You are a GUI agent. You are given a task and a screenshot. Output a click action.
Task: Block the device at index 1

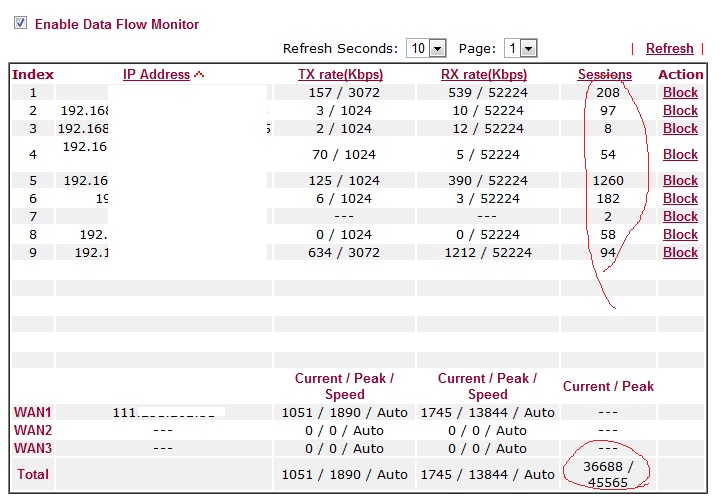point(680,92)
